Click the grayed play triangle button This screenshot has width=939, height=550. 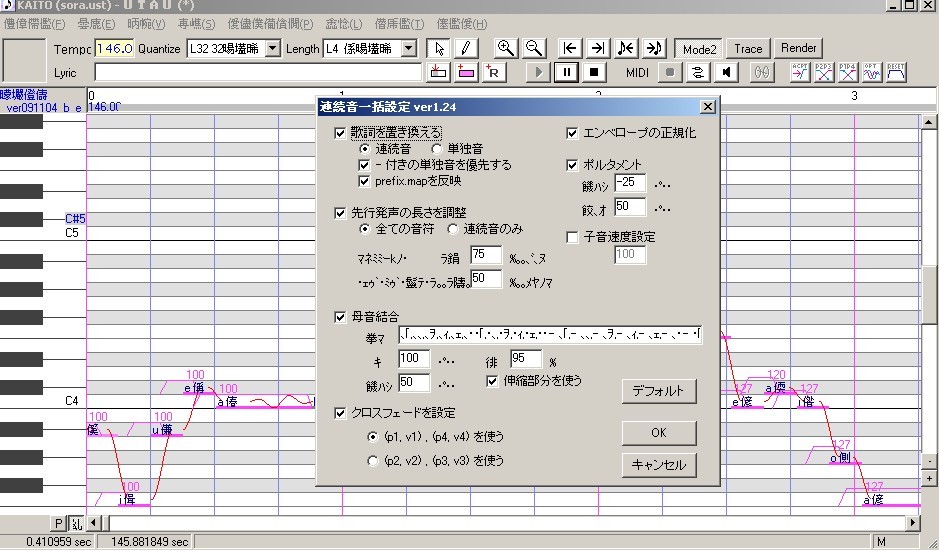[538, 72]
